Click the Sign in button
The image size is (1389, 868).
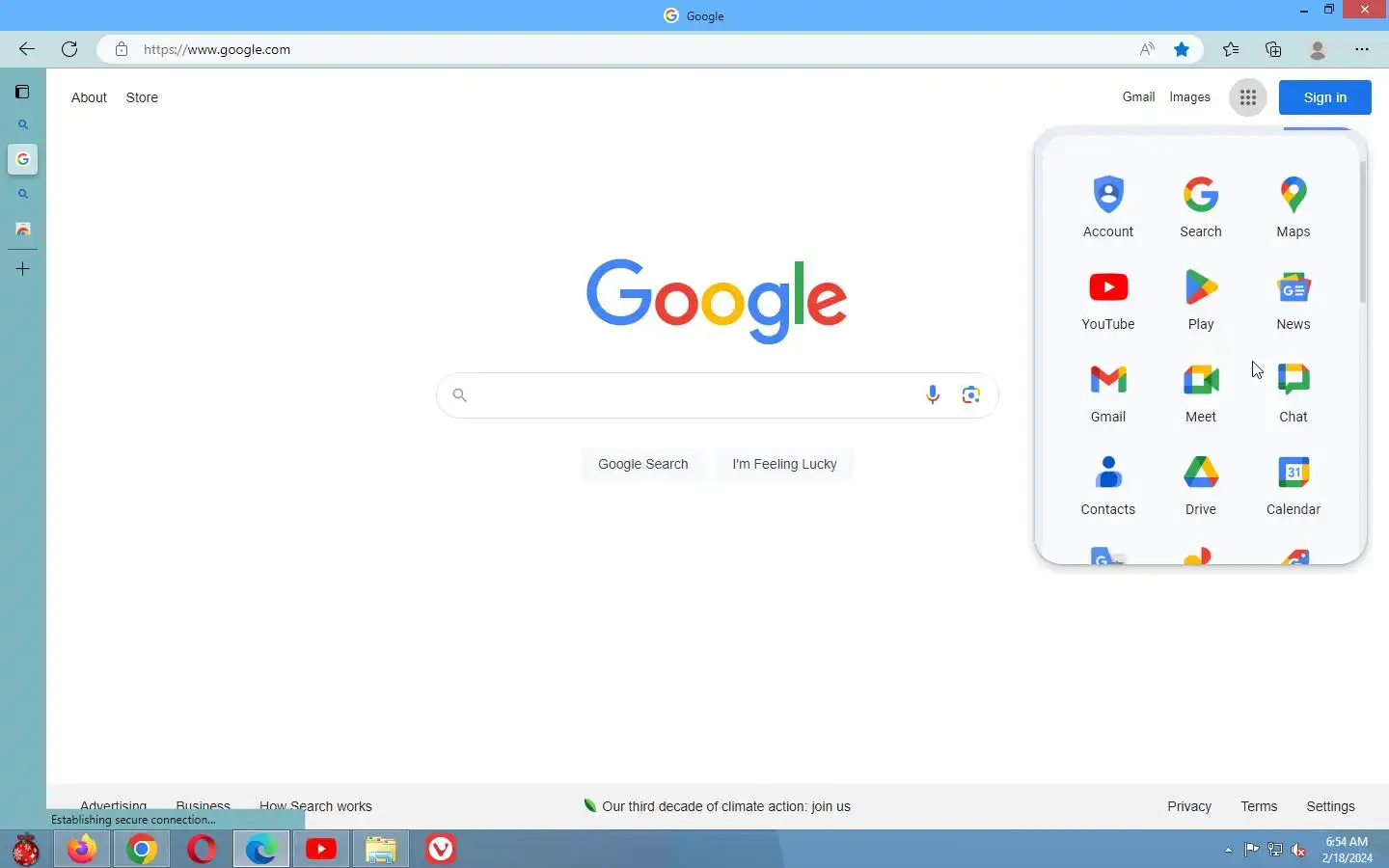[1324, 97]
